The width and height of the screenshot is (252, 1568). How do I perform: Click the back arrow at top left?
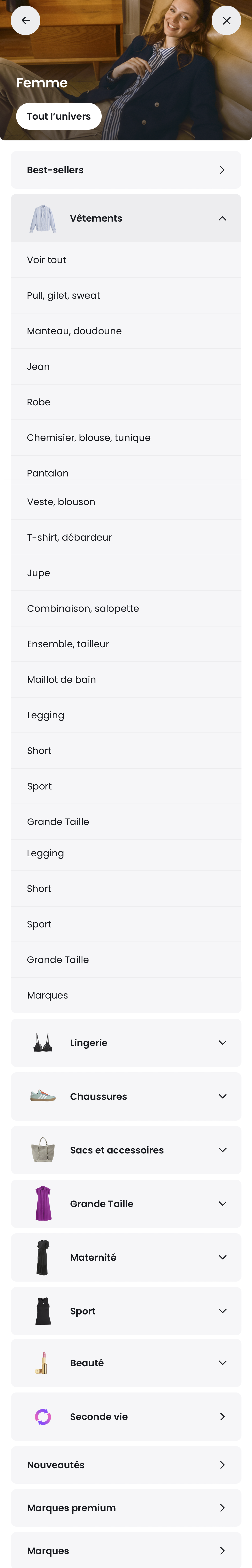(26, 20)
